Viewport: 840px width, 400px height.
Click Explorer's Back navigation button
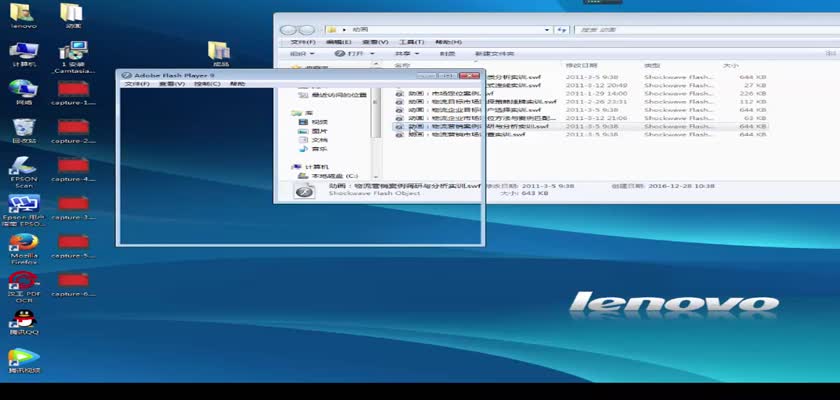288,30
